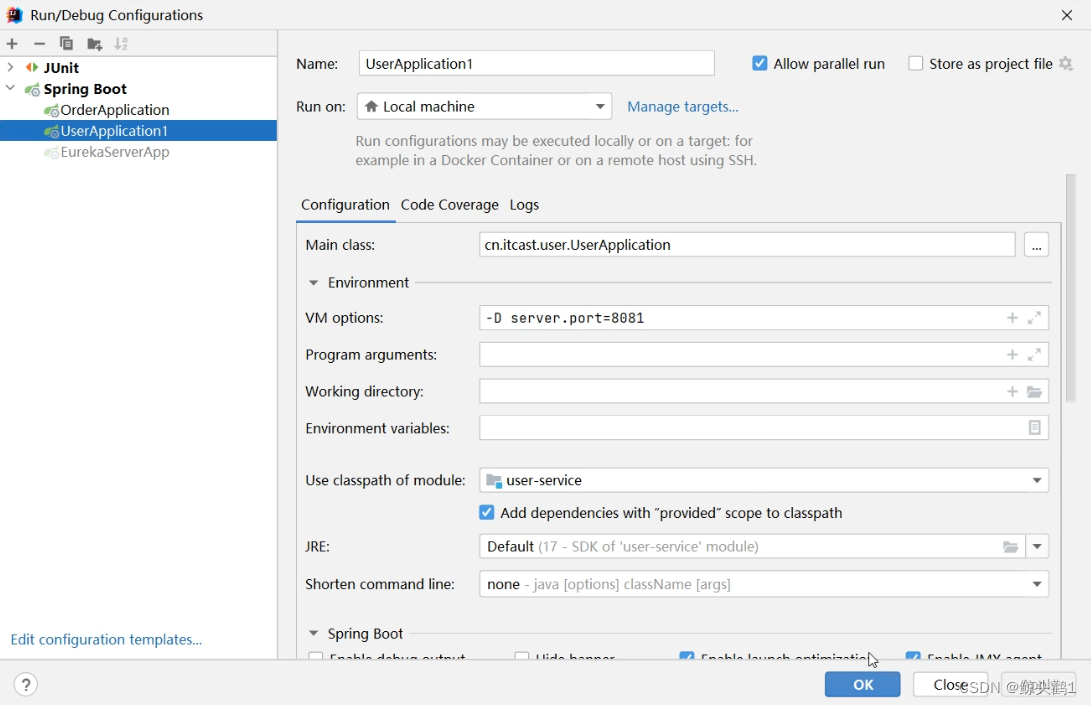
Task: Open the Run on target dropdown
Action: [x=600, y=105]
